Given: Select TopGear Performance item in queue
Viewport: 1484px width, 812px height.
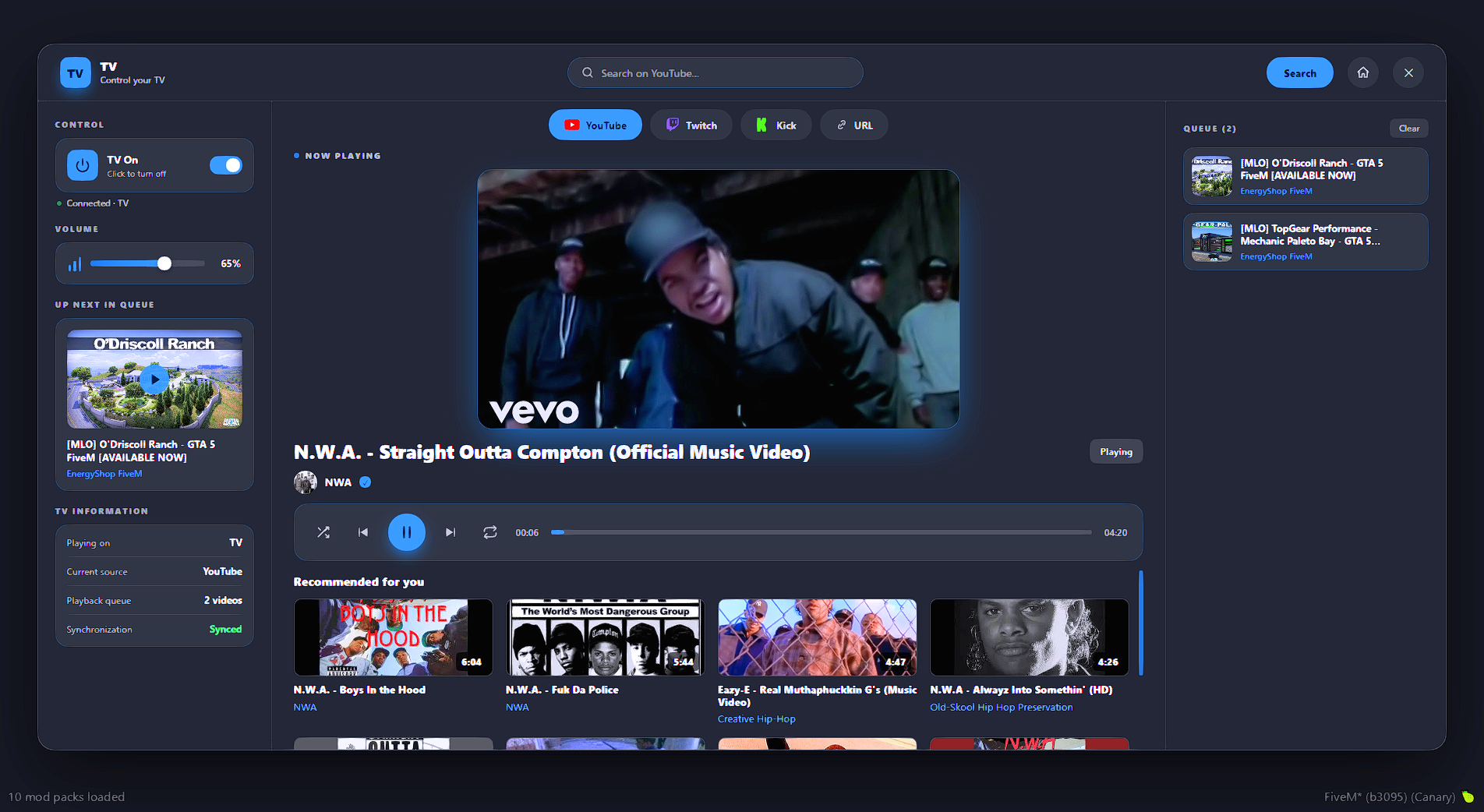Looking at the screenshot, I should coord(1306,242).
